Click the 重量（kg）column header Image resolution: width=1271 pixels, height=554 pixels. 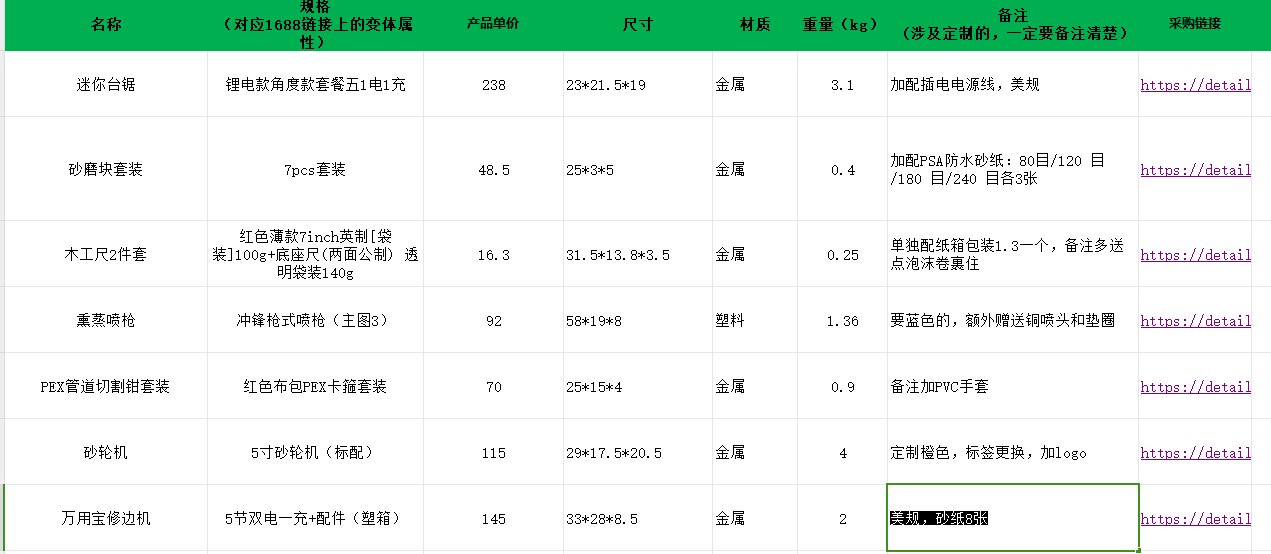tap(842, 25)
